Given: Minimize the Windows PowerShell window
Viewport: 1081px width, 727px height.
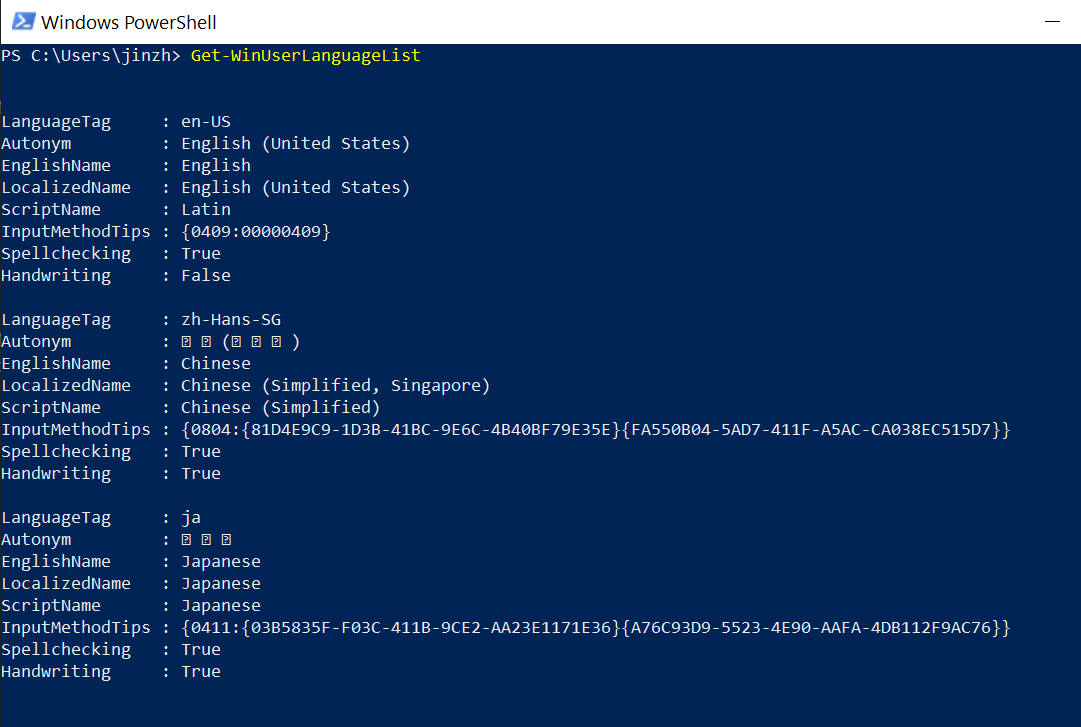Looking at the screenshot, I should (x=1052, y=21).
